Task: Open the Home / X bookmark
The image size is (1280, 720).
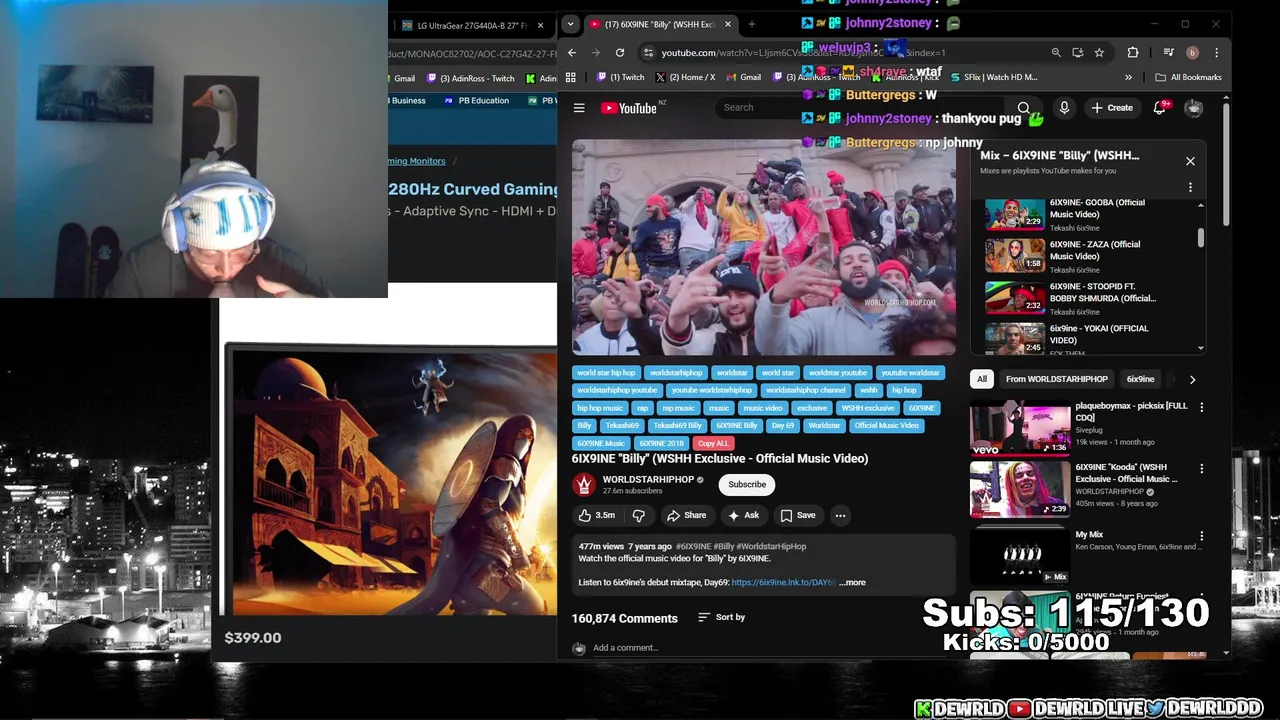Action: tap(685, 77)
